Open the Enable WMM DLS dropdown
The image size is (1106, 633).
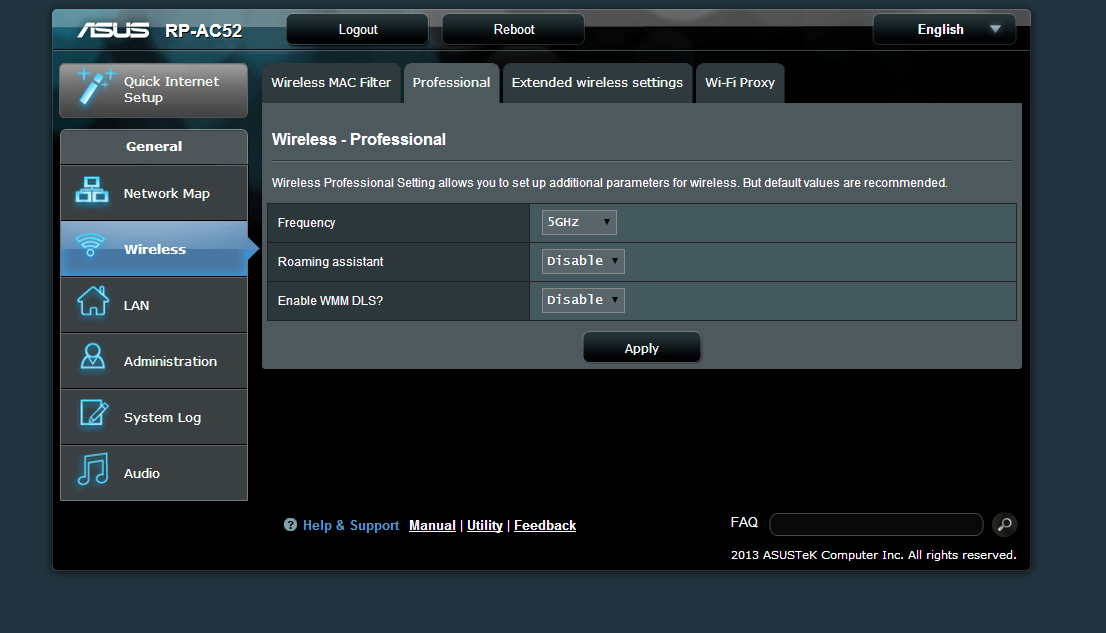(x=583, y=300)
